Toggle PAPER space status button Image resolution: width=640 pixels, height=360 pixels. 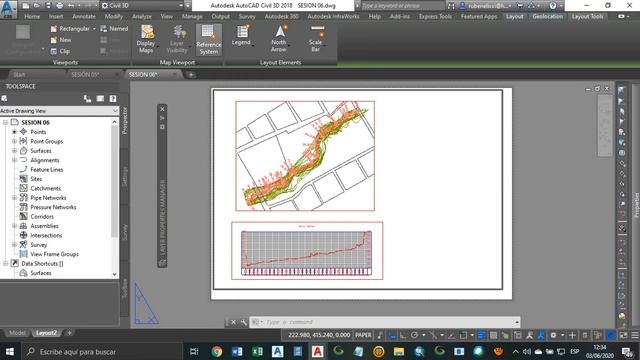click(363, 335)
